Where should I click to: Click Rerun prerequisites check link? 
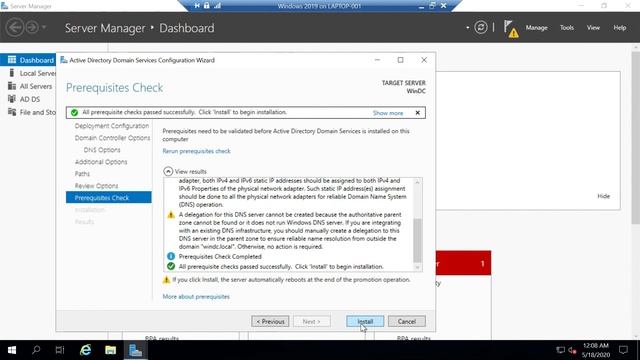[196, 151]
